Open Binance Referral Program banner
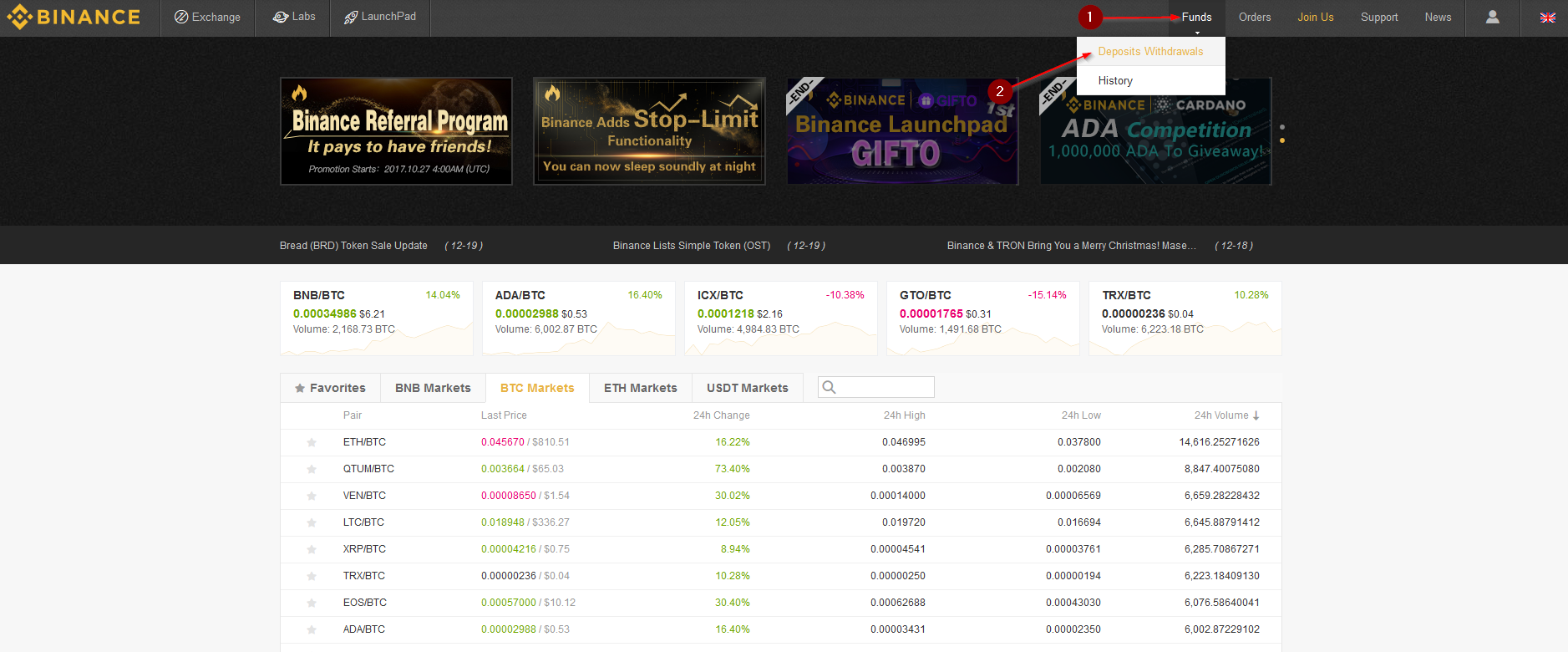Viewport: 1568px width, 652px height. 396,131
